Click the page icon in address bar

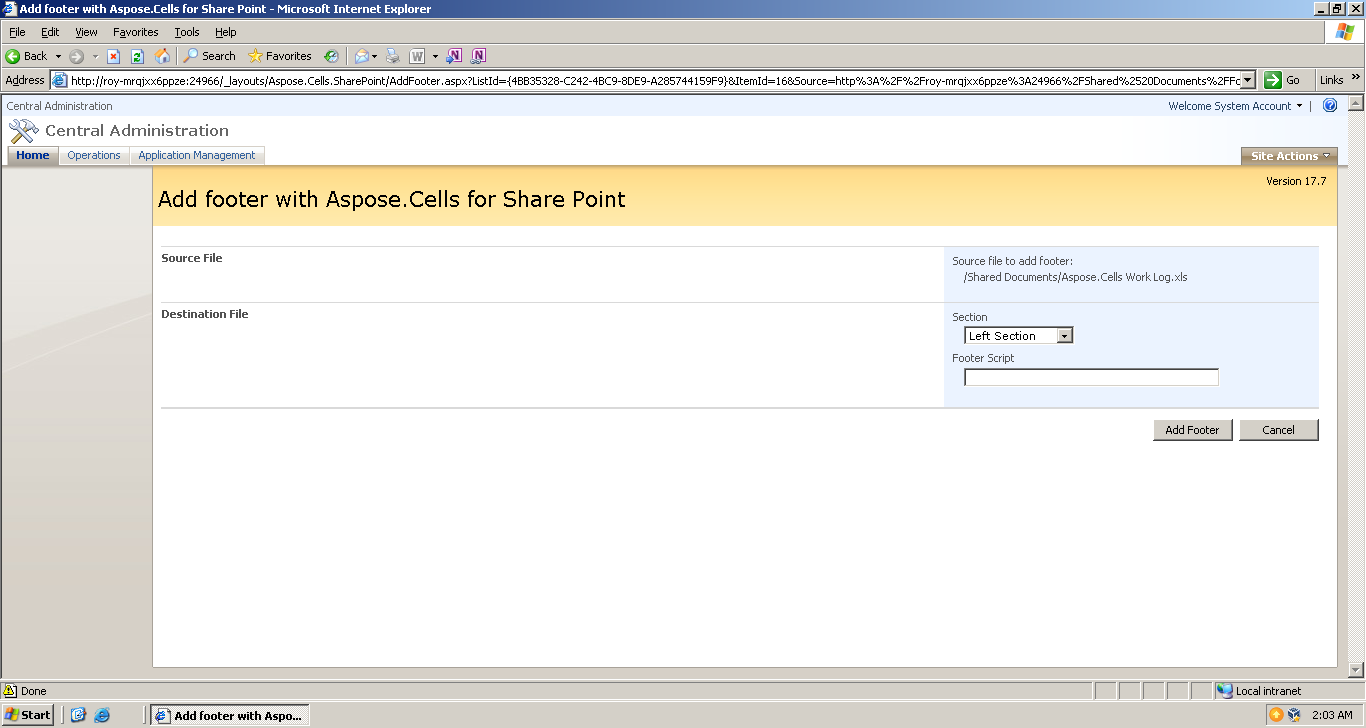[60, 80]
